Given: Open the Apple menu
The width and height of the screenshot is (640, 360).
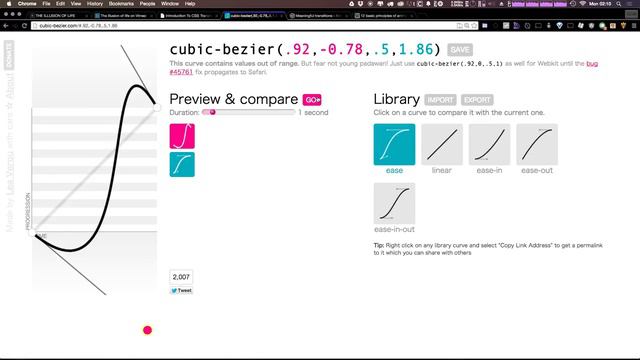Looking at the screenshot, I should pyautogui.click(x=8, y=4).
